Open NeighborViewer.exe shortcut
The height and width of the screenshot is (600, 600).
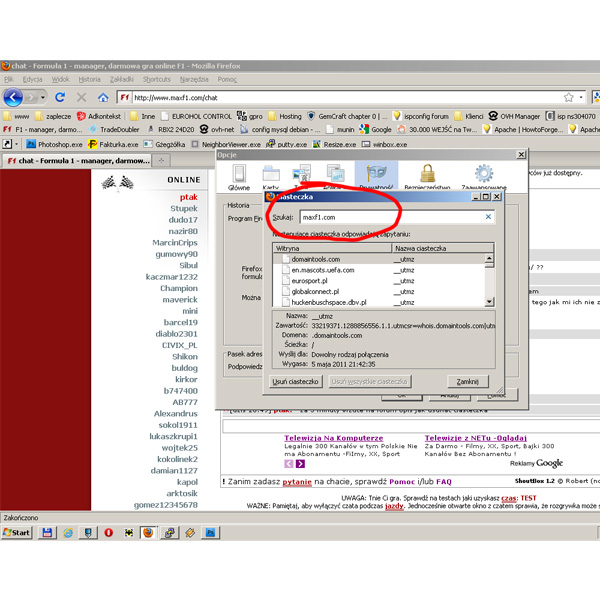[226, 144]
